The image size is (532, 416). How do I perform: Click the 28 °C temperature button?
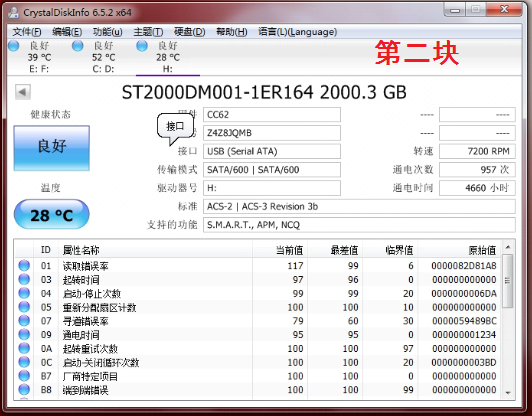[52, 214]
